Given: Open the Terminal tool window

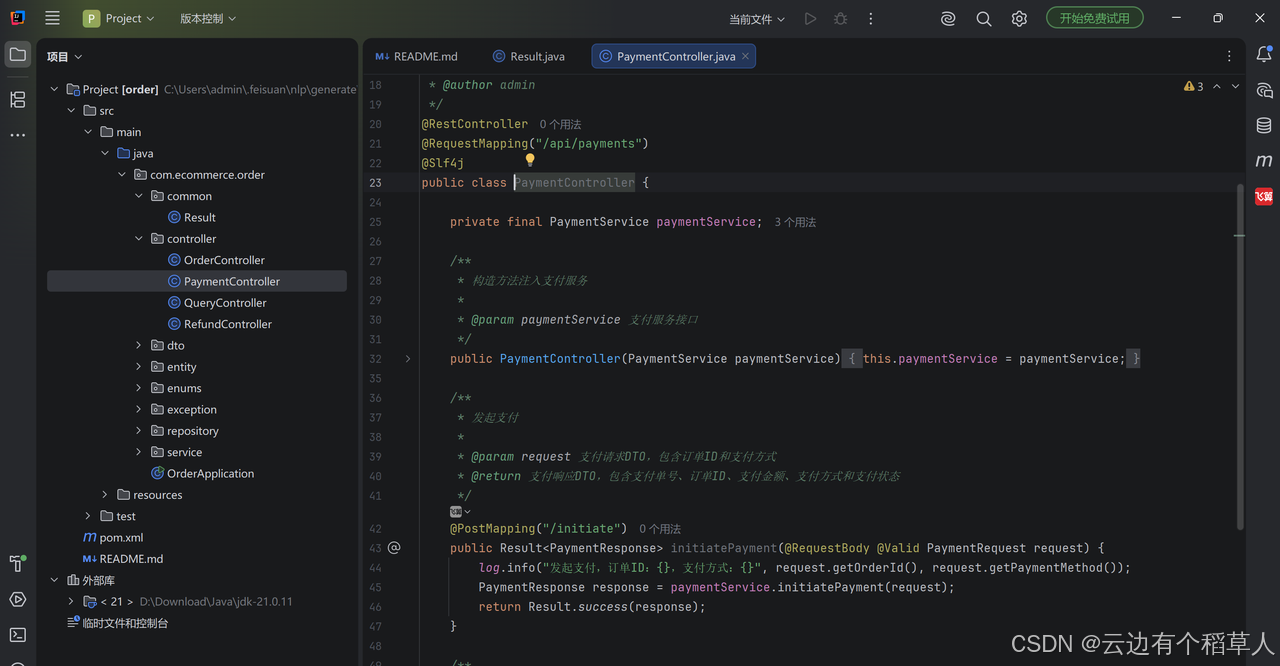Looking at the screenshot, I should pos(18,634).
